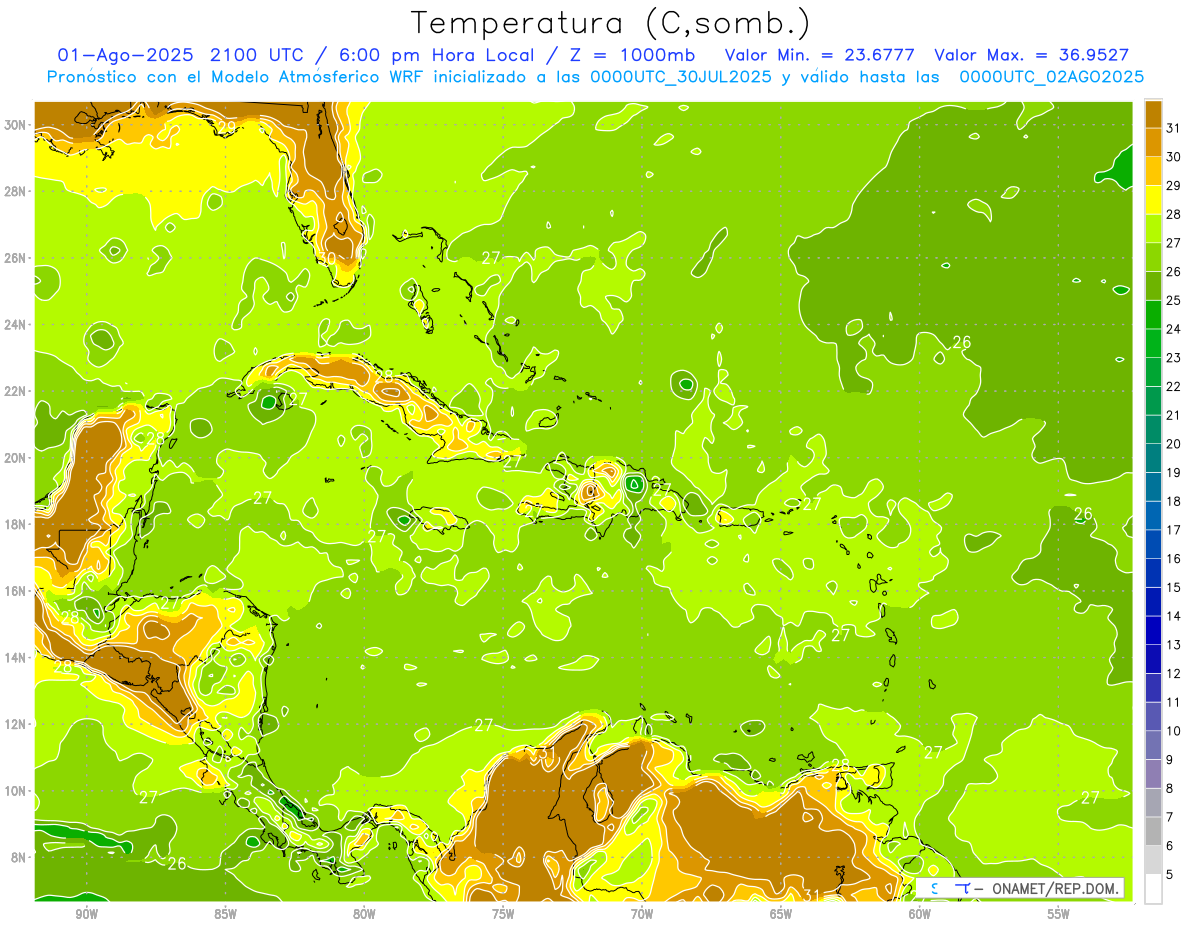Click the yellow legend swatch between 28 and 29
Screen dimensions: 1200x927
(x=1153, y=199)
